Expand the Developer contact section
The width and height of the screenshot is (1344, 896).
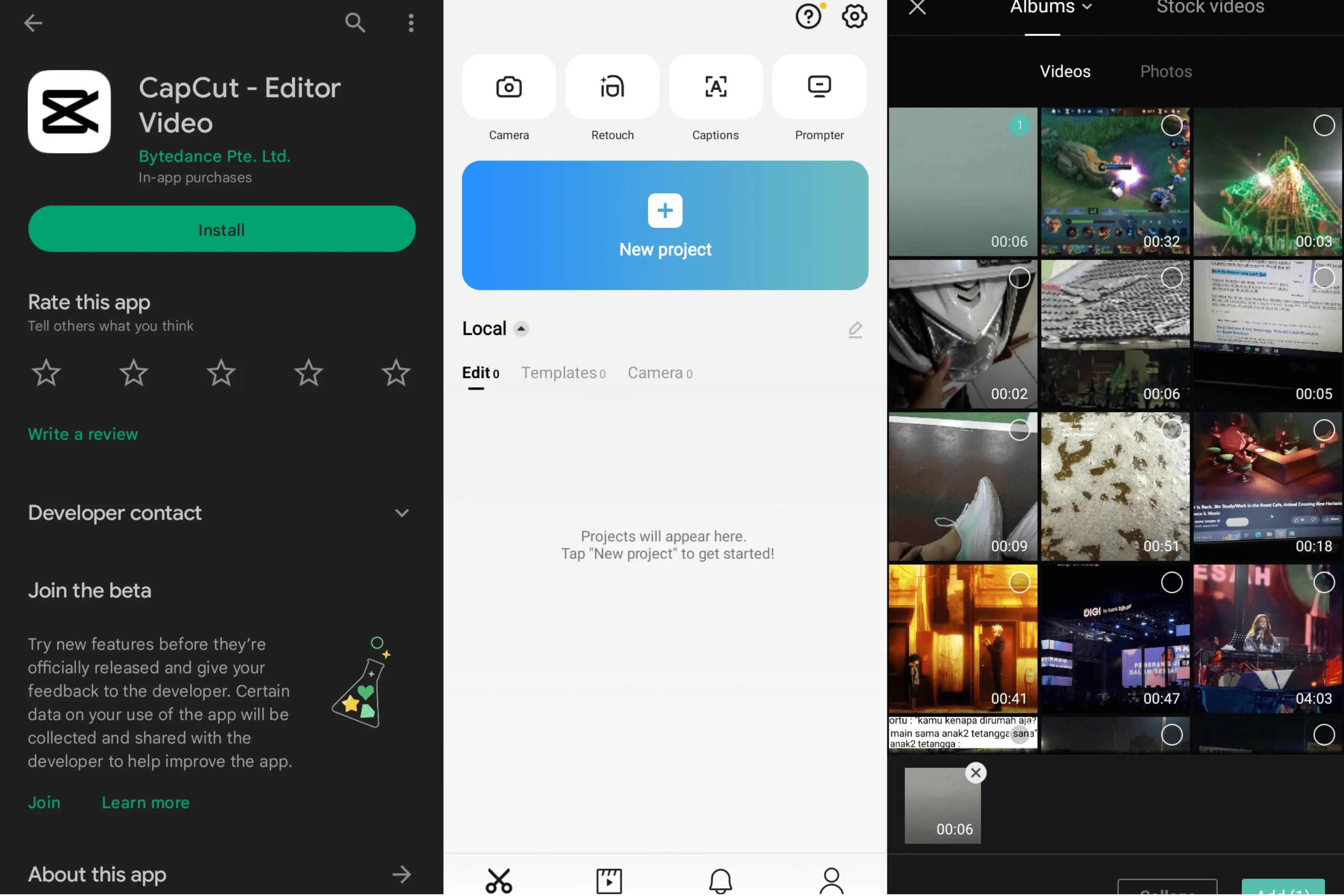[x=402, y=513]
